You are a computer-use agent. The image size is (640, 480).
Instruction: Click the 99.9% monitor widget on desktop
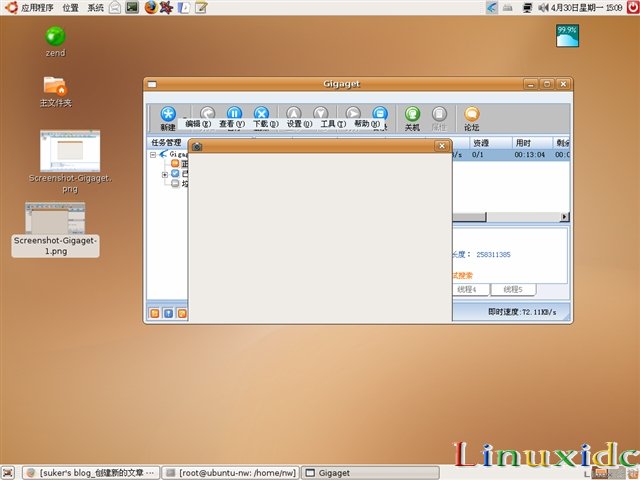coord(567,36)
